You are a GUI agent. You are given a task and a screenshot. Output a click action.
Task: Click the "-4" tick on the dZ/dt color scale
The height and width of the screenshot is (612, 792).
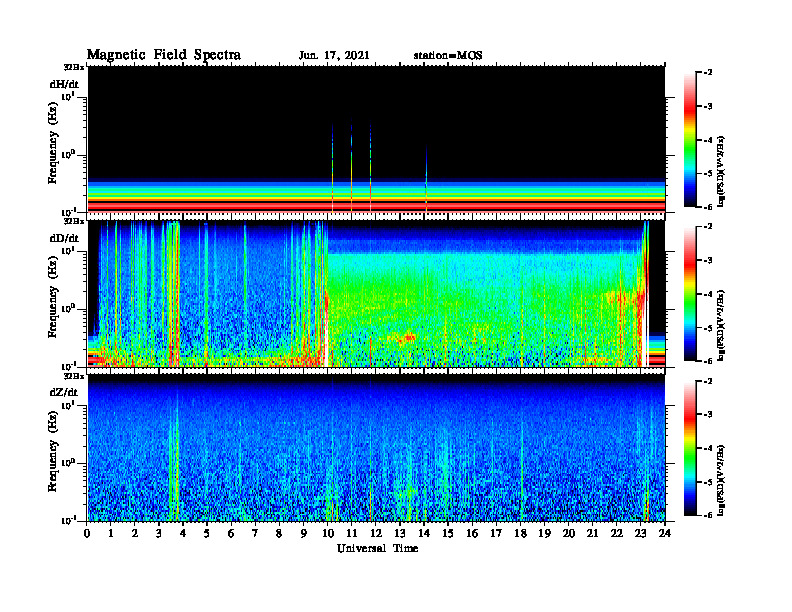(707, 448)
